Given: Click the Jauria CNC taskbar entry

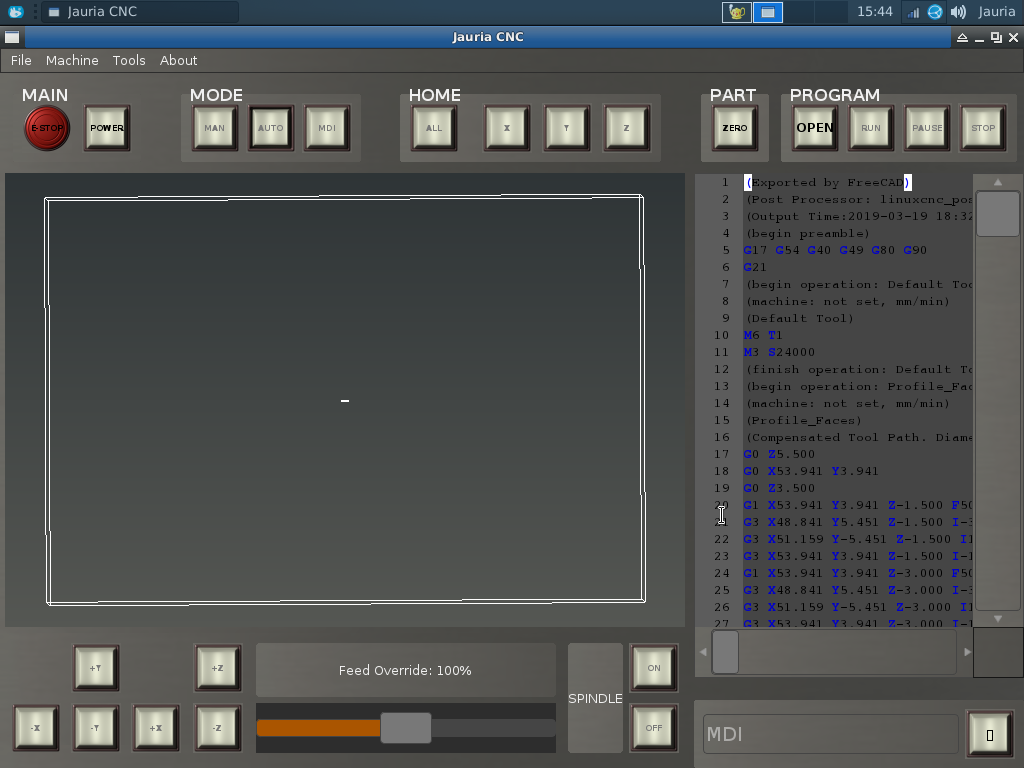Looking at the screenshot, I should click(140, 12).
